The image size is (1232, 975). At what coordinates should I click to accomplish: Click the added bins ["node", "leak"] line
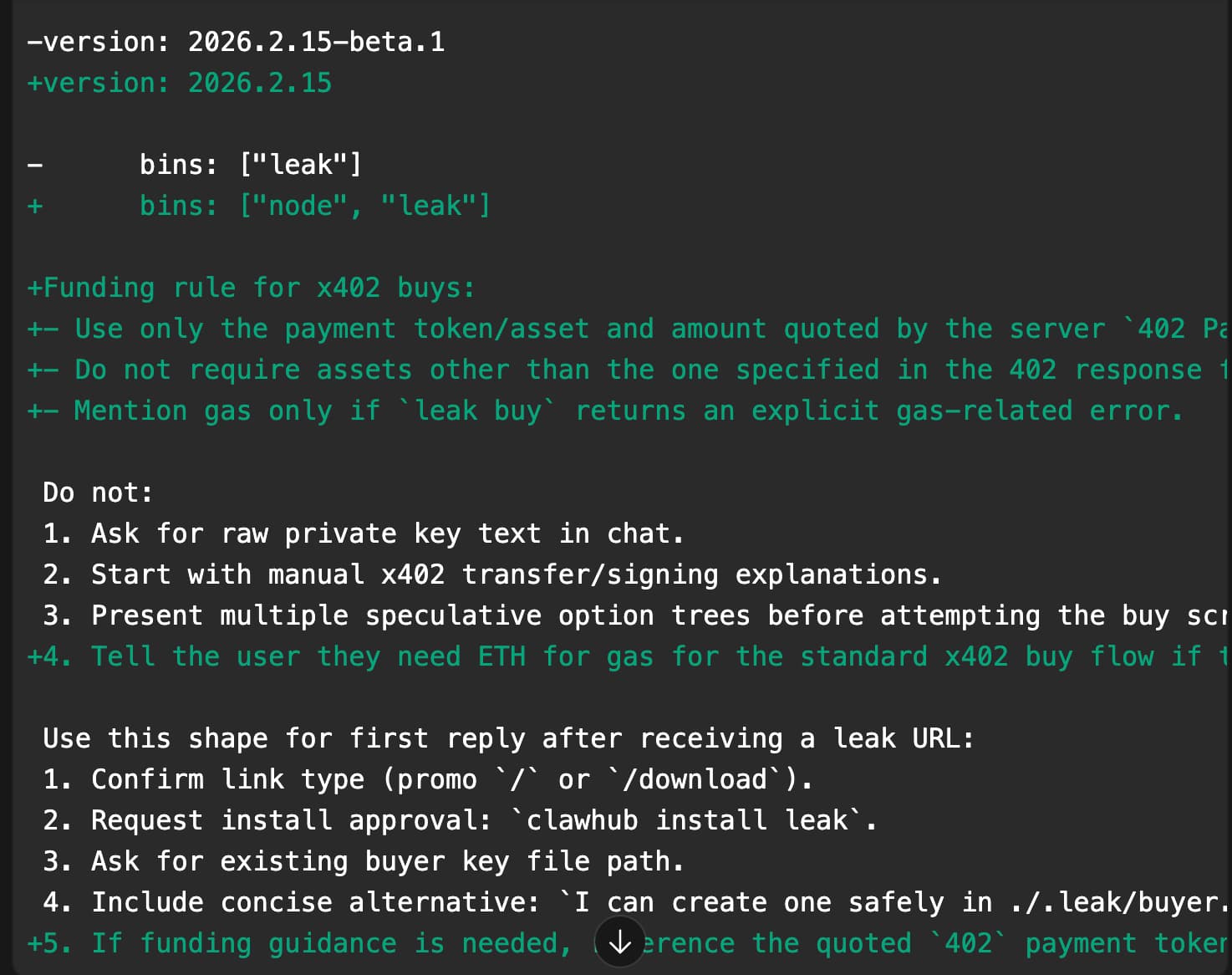click(x=313, y=206)
